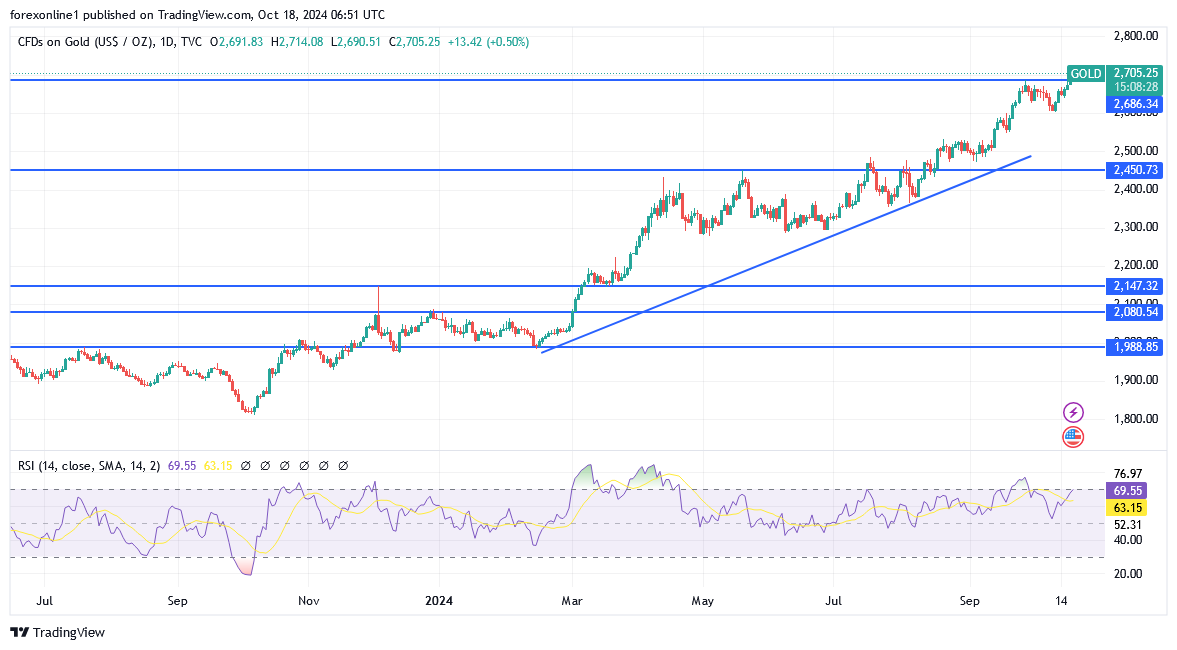The image size is (1177, 650).
Task: Click the CFDs on Gold (US$ / OZ) title
Action: point(85,42)
